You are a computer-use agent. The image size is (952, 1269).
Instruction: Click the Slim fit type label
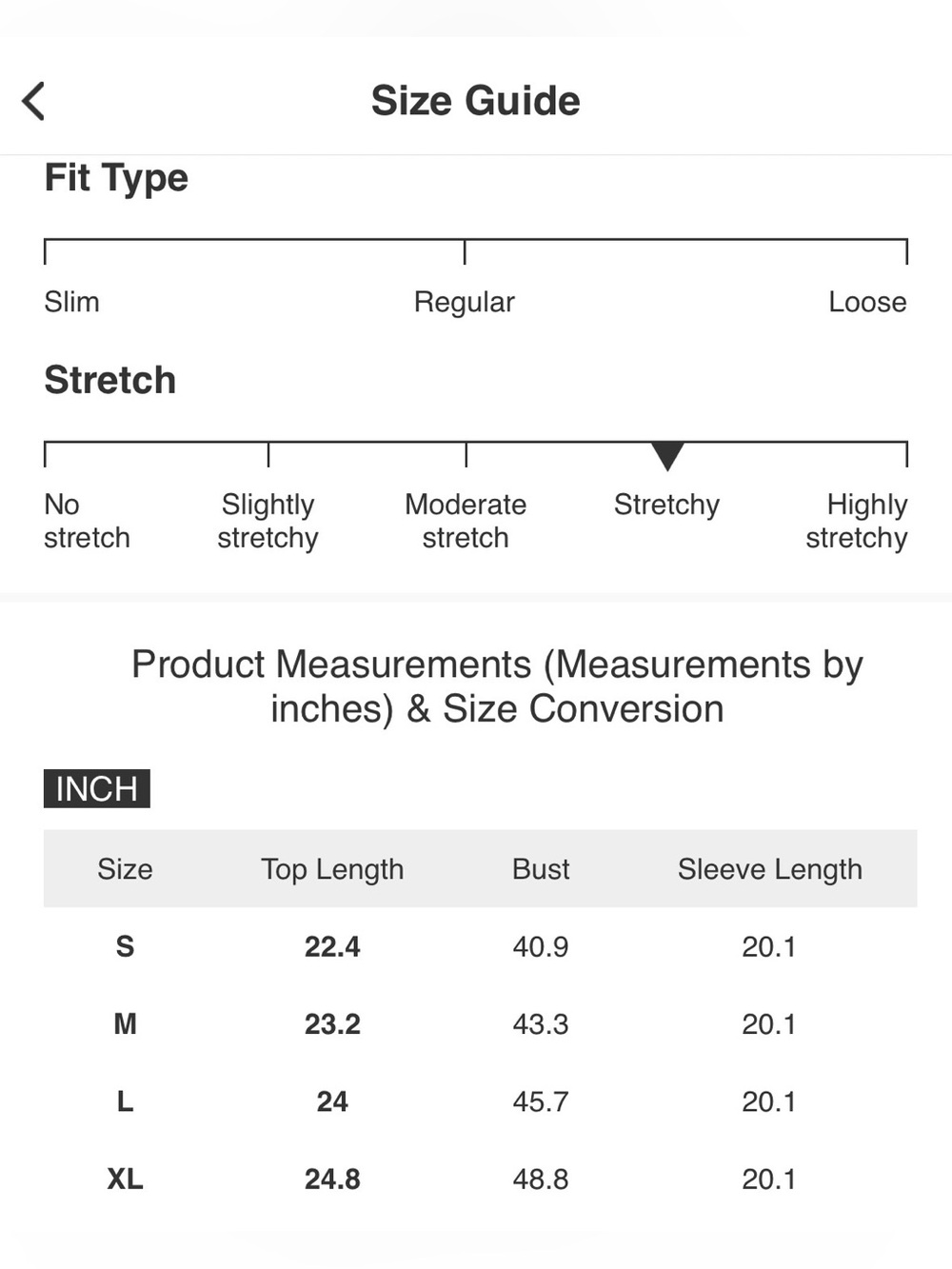pyautogui.click(x=71, y=302)
